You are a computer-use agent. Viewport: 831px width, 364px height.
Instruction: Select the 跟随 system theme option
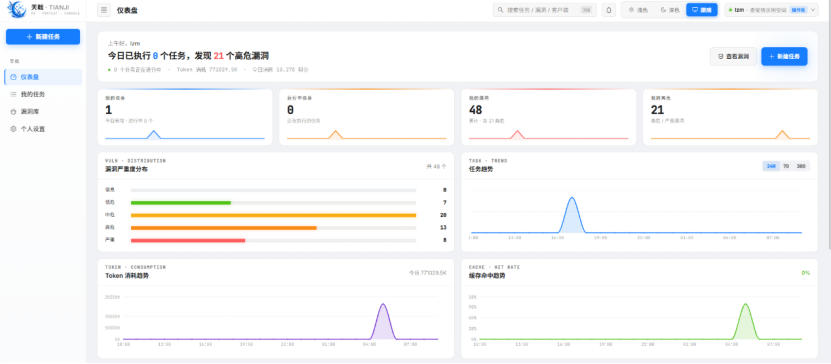pos(702,10)
